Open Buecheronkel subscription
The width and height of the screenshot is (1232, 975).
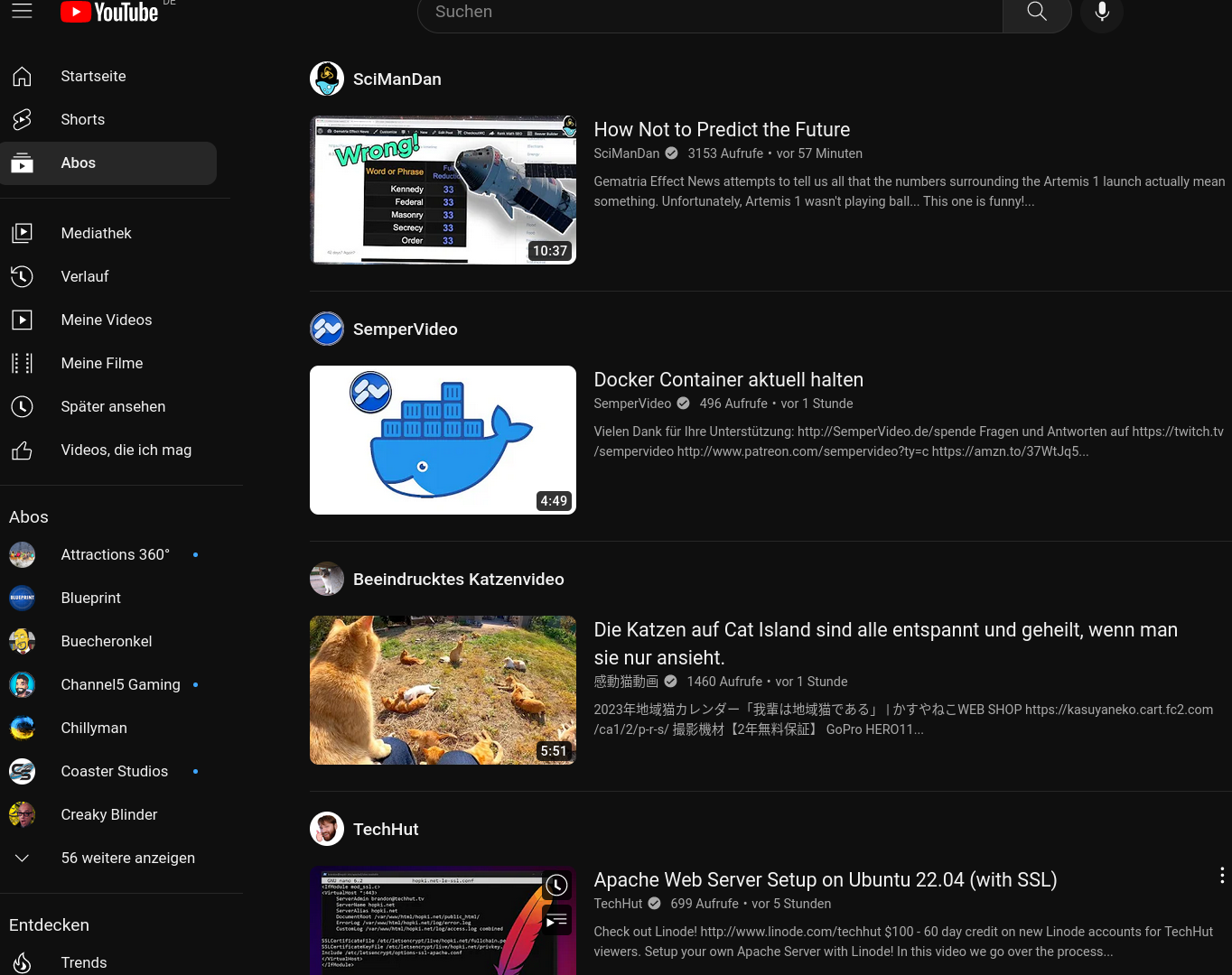pyautogui.click(x=108, y=642)
